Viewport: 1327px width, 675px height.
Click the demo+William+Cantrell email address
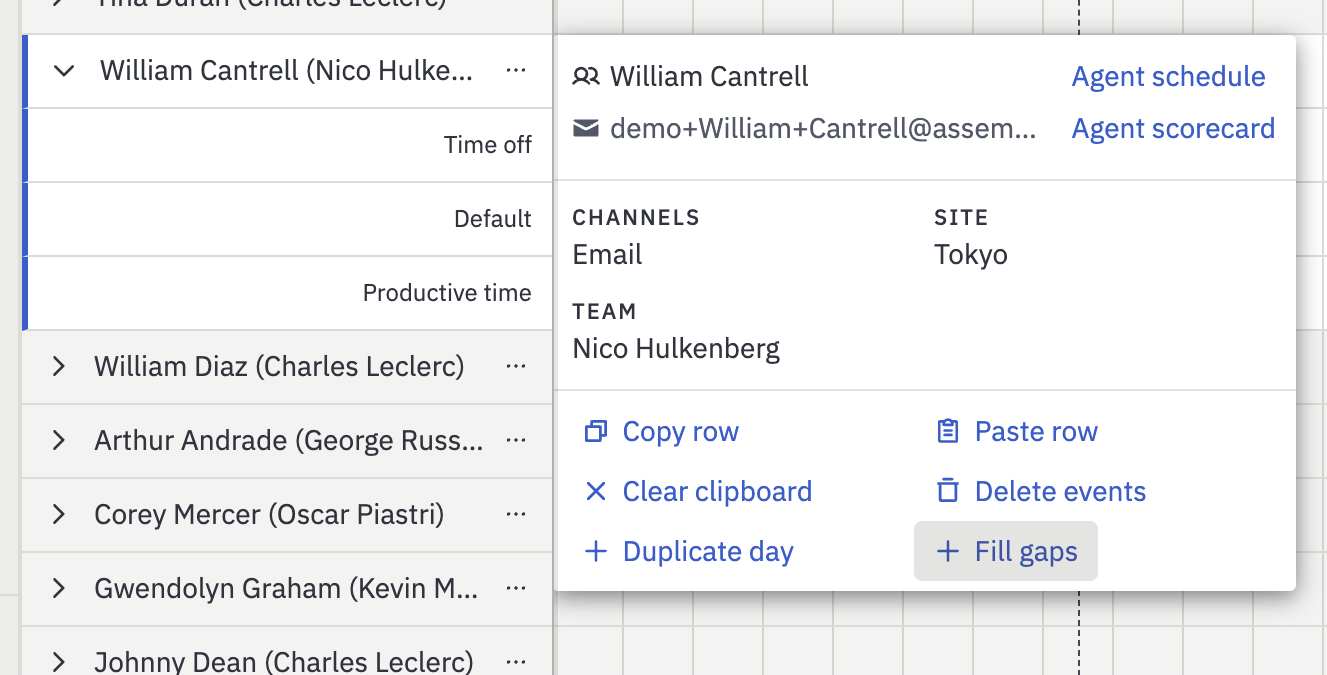(x=823, y=129)
